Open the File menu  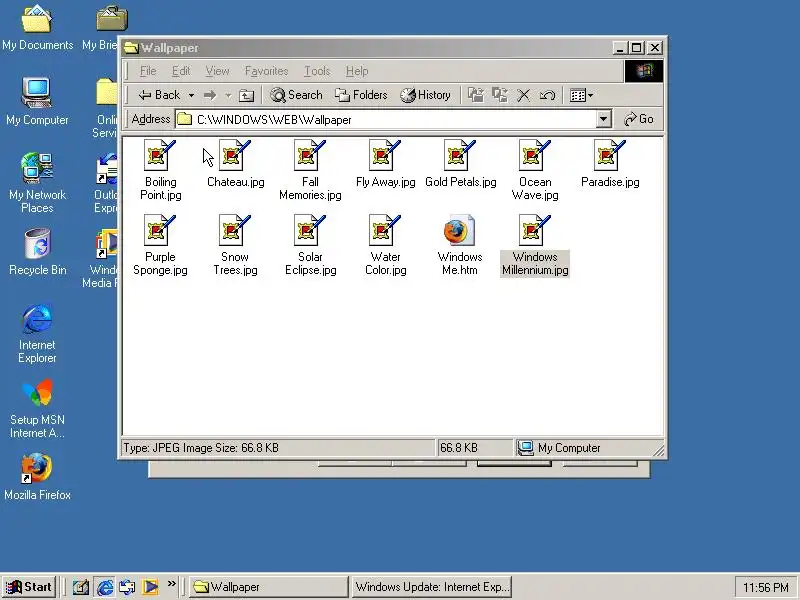pyautogui.click(x=148, y=71)
